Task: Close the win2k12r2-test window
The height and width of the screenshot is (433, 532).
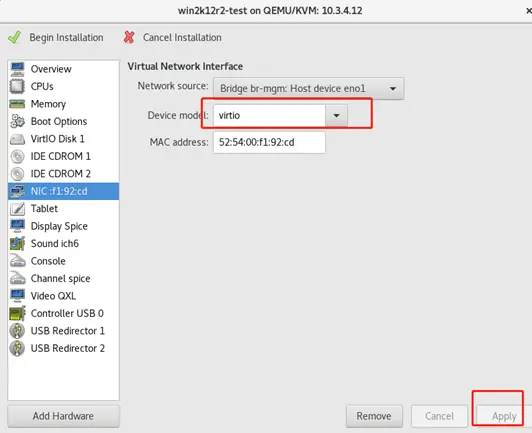Action: pyautogui.click(x=529, y=11)
